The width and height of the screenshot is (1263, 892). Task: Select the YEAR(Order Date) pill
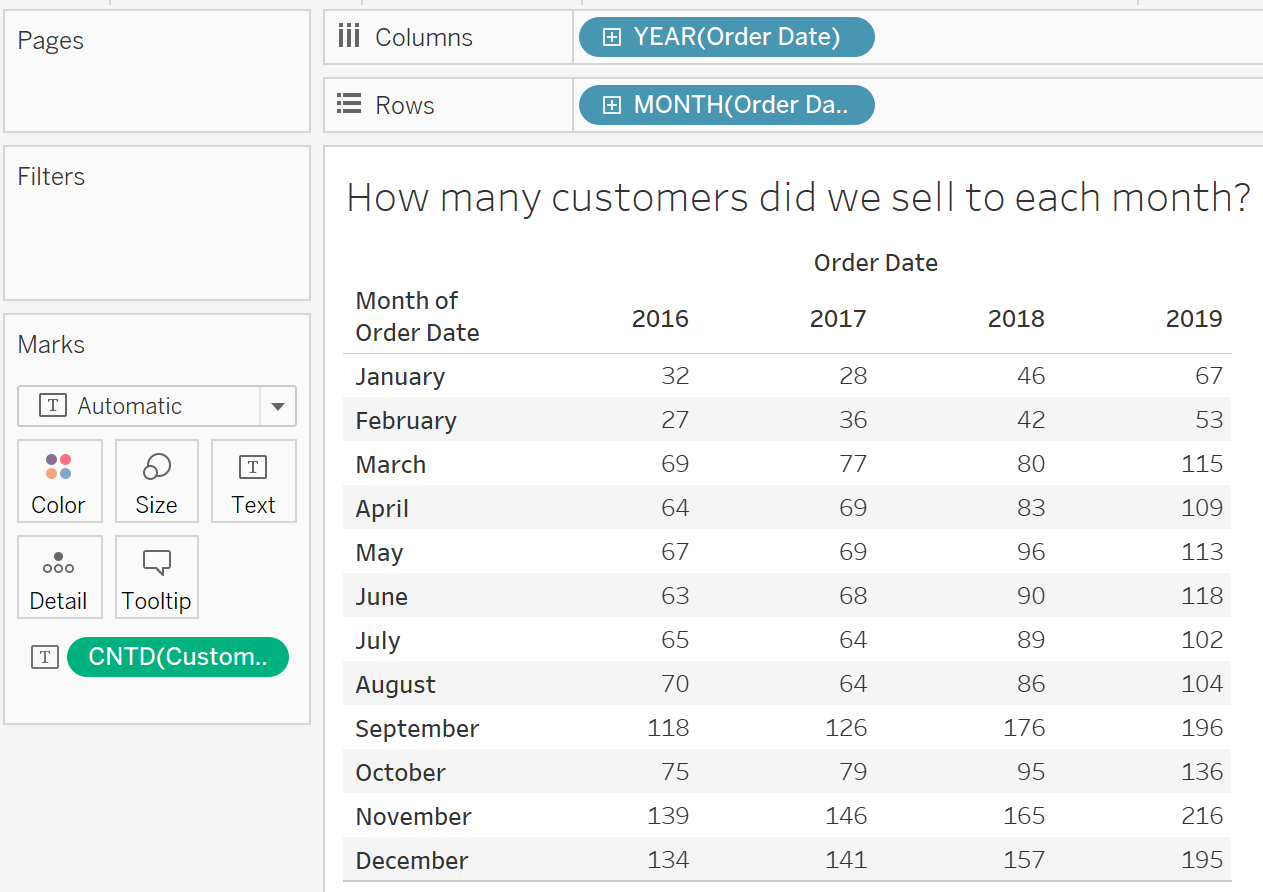tap(727, 37)
